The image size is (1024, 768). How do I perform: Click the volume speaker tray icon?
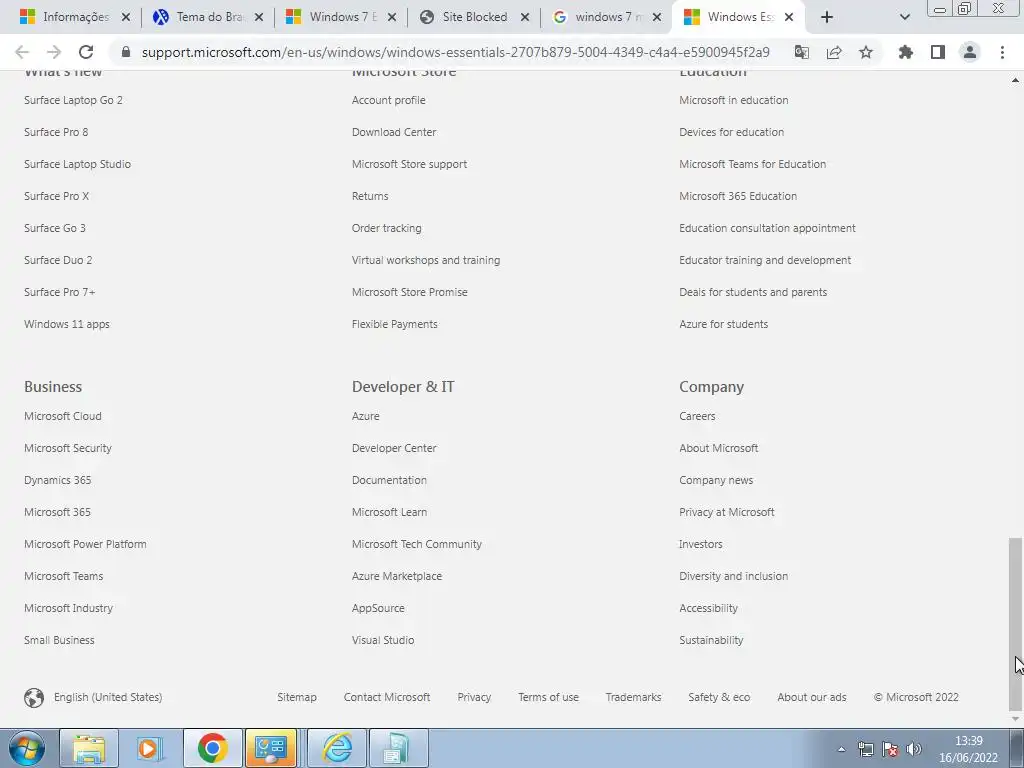(914, 749)
